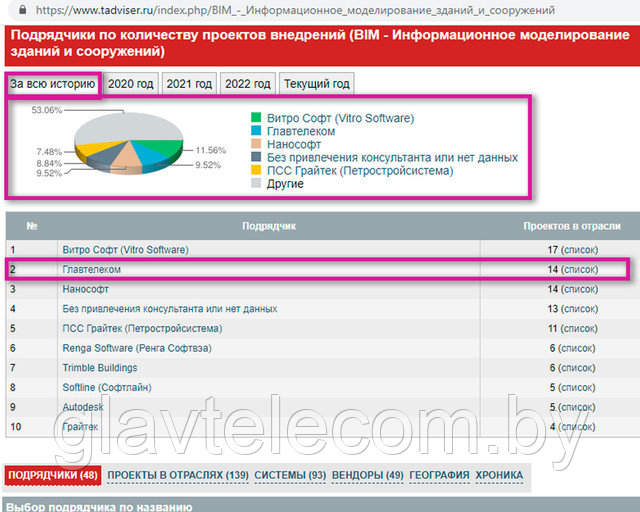640x512 pixels.
Task: Open список link for Trimble Buildings row
Action: (576, 368)
